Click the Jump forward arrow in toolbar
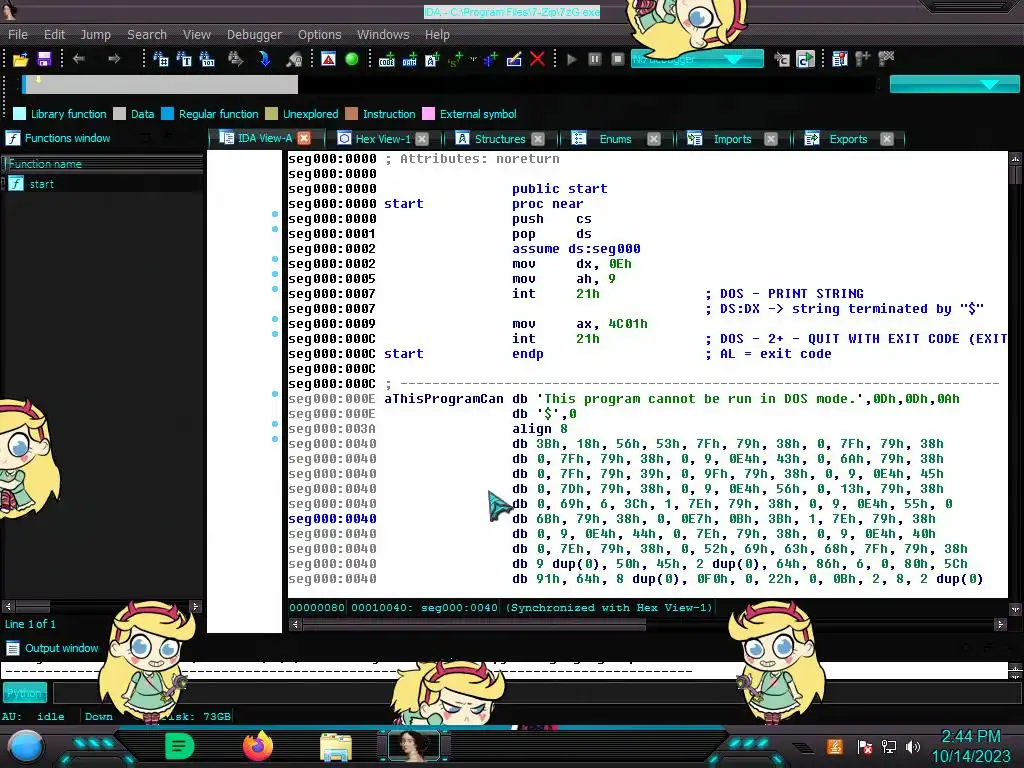Screen dimensions: 1024x768 (114, 59)
